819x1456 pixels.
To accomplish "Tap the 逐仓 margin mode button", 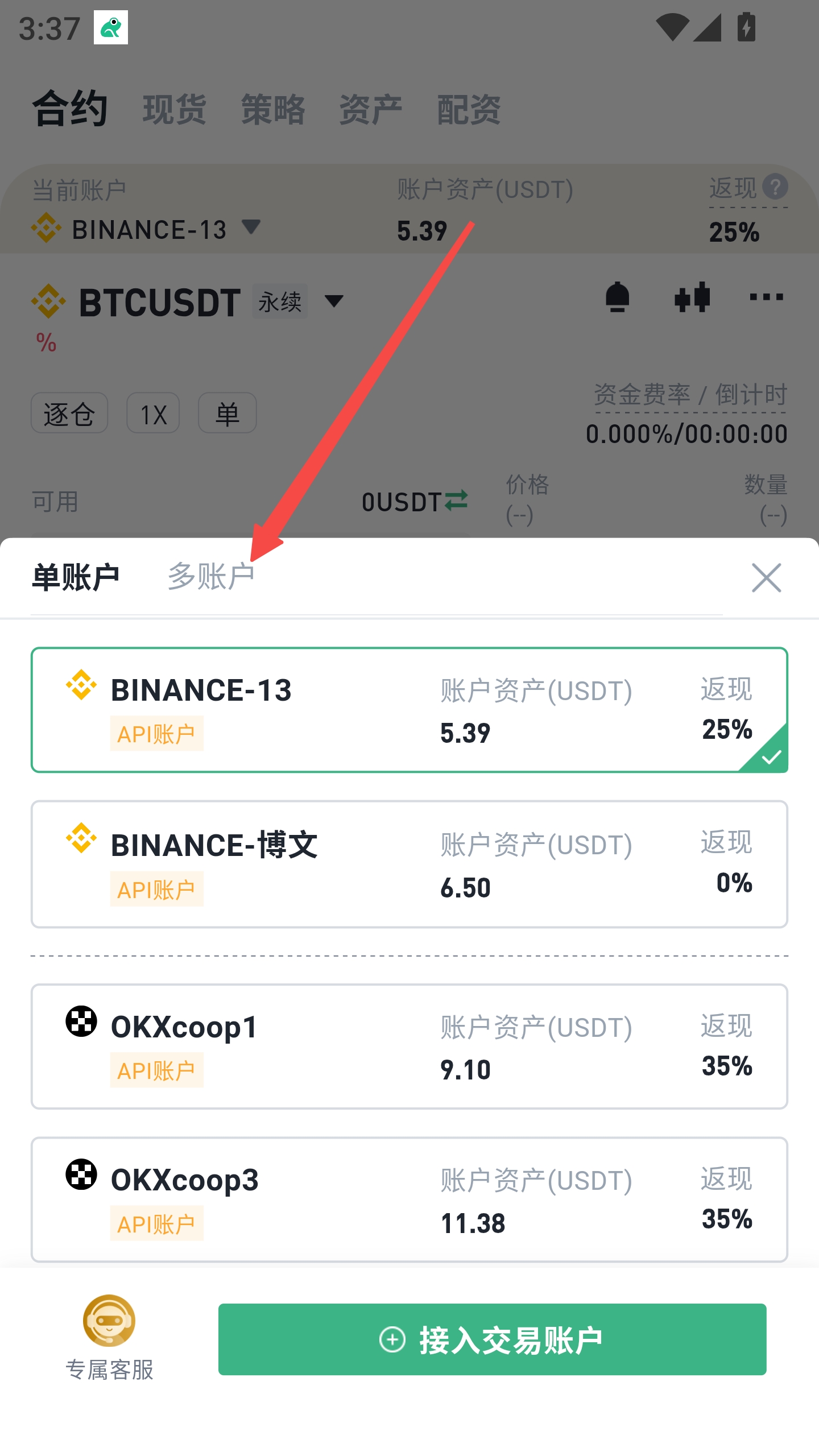I will click(69, 413).
